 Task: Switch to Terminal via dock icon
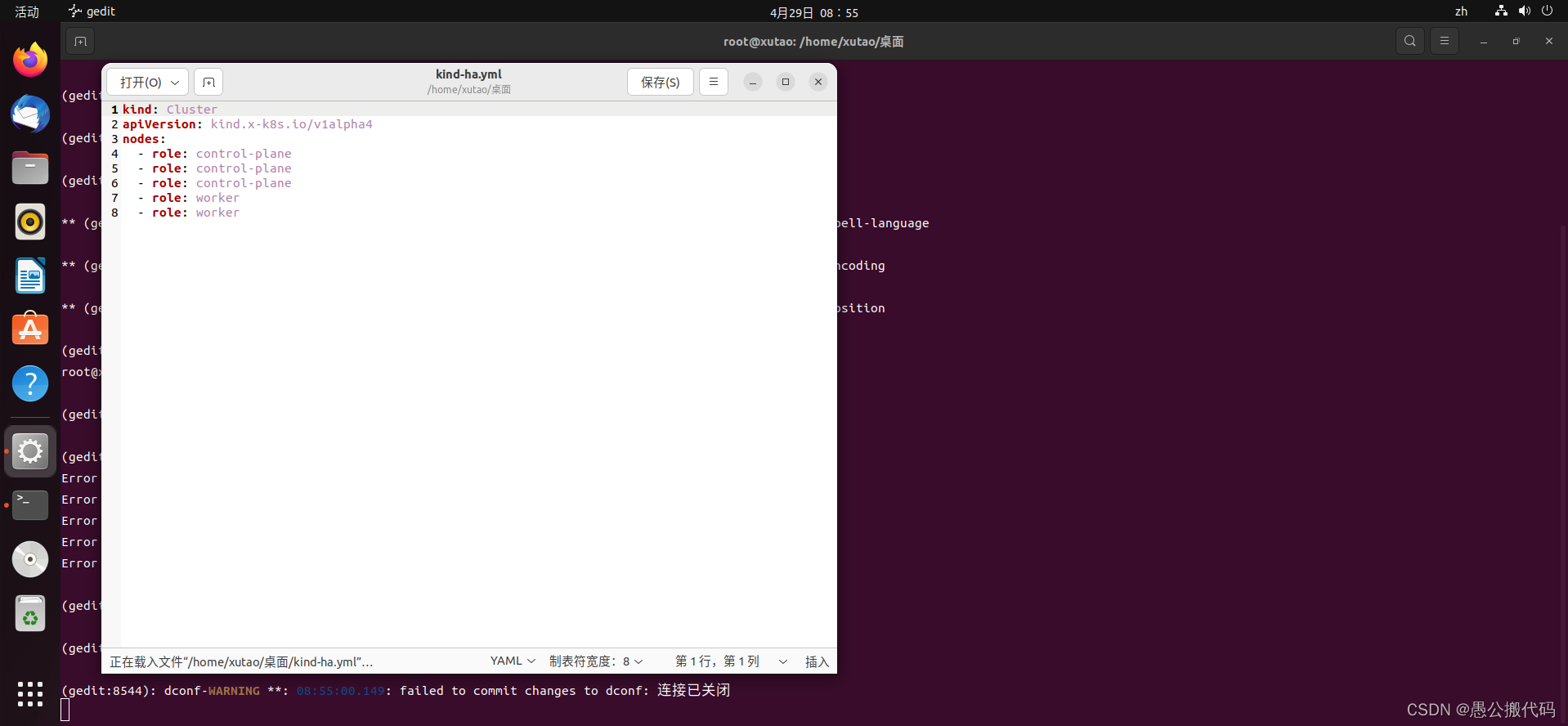click(x=30, y=505)
